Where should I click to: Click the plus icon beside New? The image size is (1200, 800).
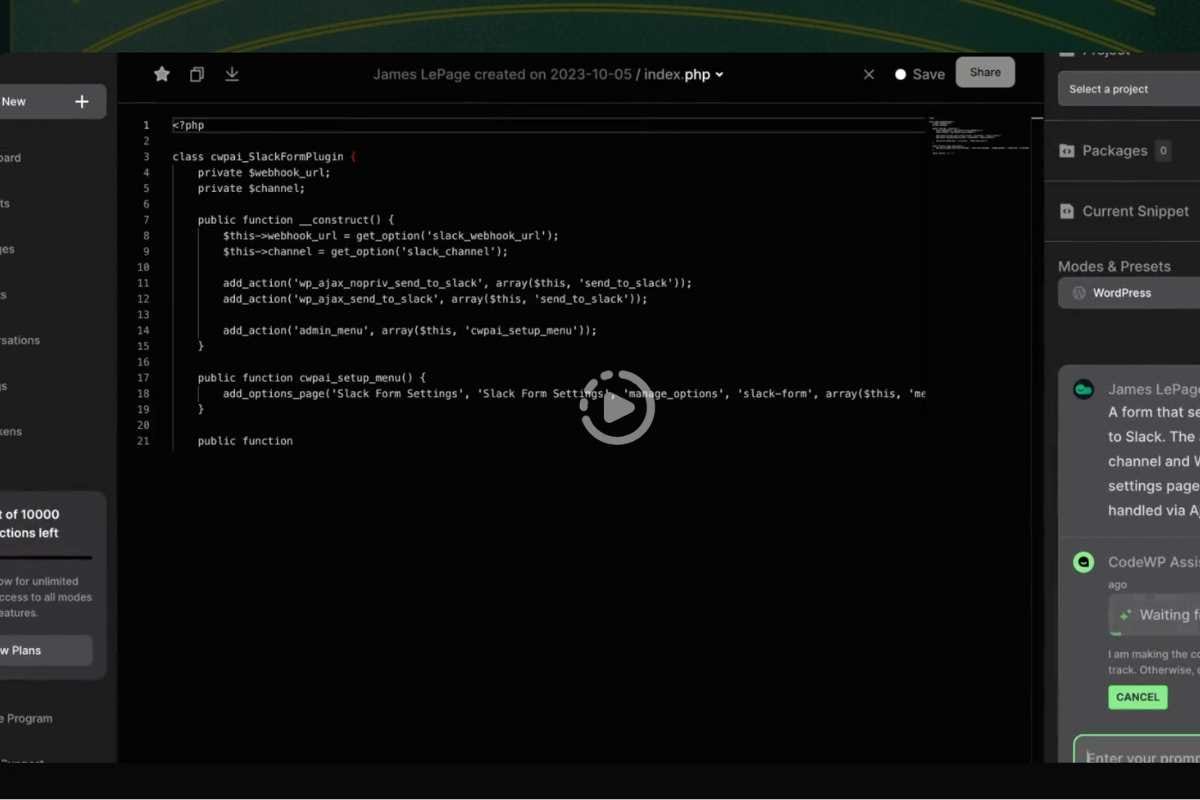click(82, 101)
